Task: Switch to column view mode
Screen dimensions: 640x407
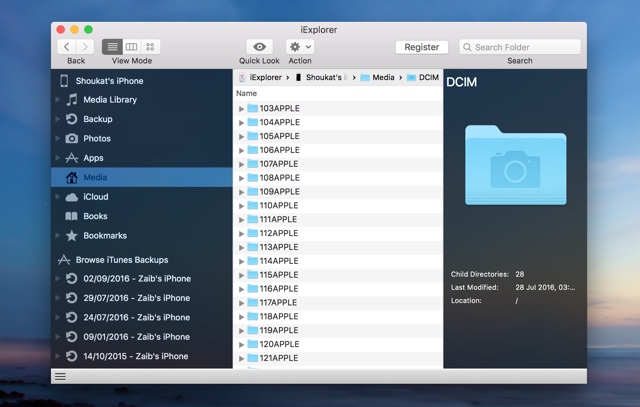Action: coord(131,47)
